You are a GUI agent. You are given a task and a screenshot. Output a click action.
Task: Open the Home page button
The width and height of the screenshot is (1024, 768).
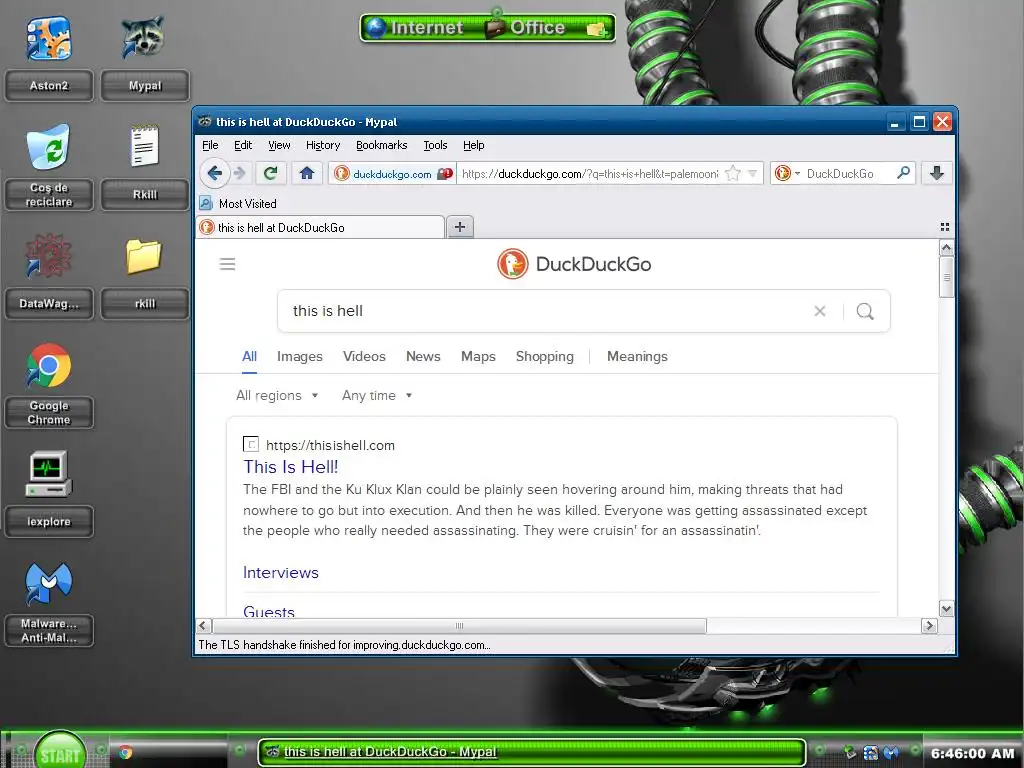[307, 173]
